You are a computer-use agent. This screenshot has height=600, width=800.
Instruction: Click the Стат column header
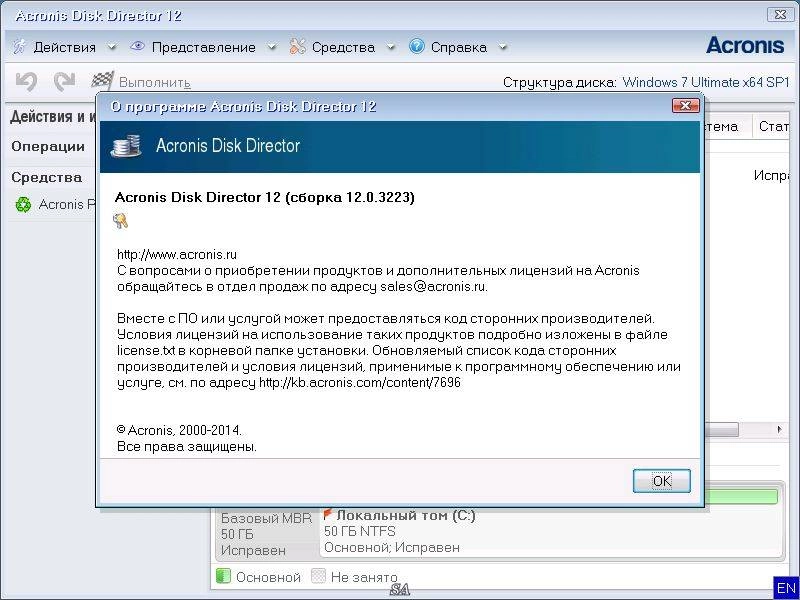pyautogui.click(x=773, y=127)
